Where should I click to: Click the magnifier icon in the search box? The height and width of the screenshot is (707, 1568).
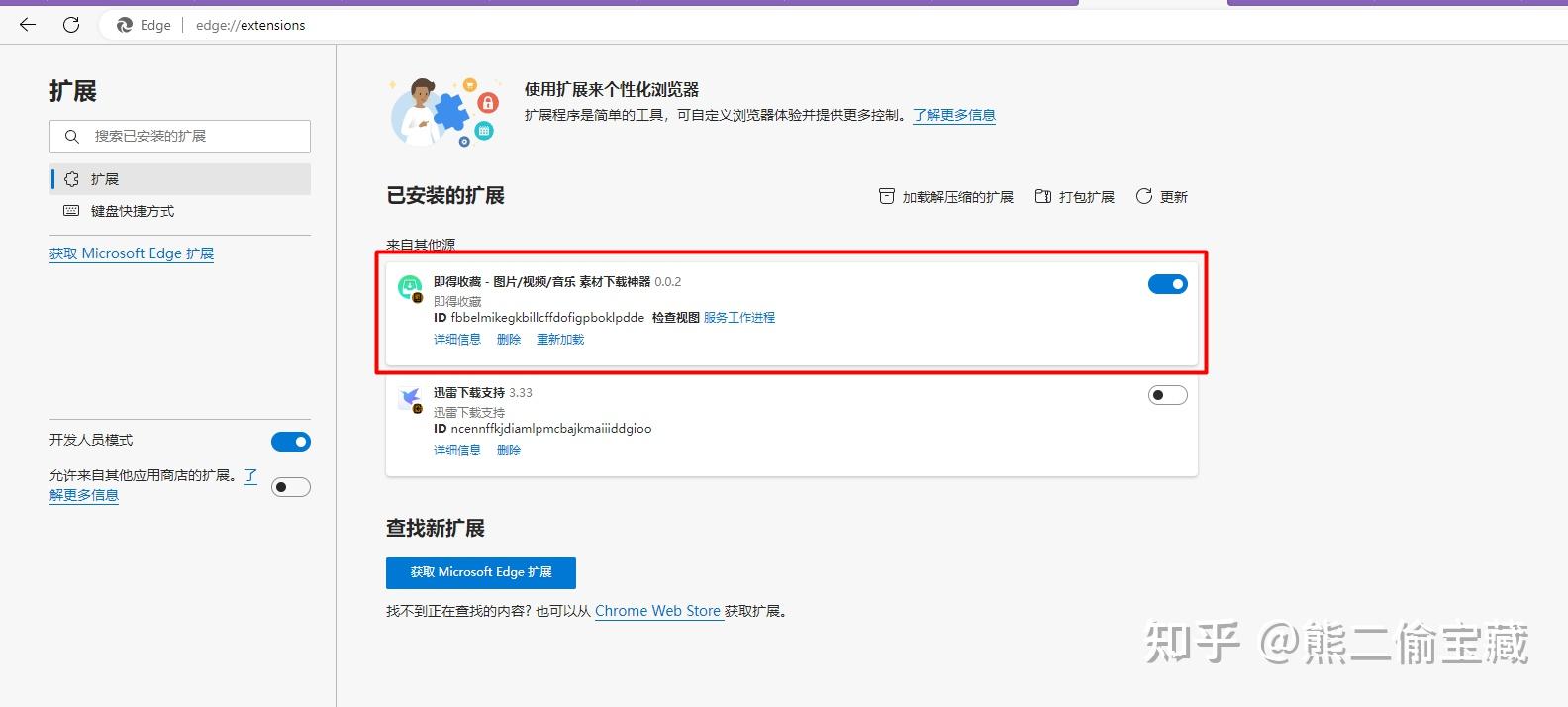pos(71,137)
